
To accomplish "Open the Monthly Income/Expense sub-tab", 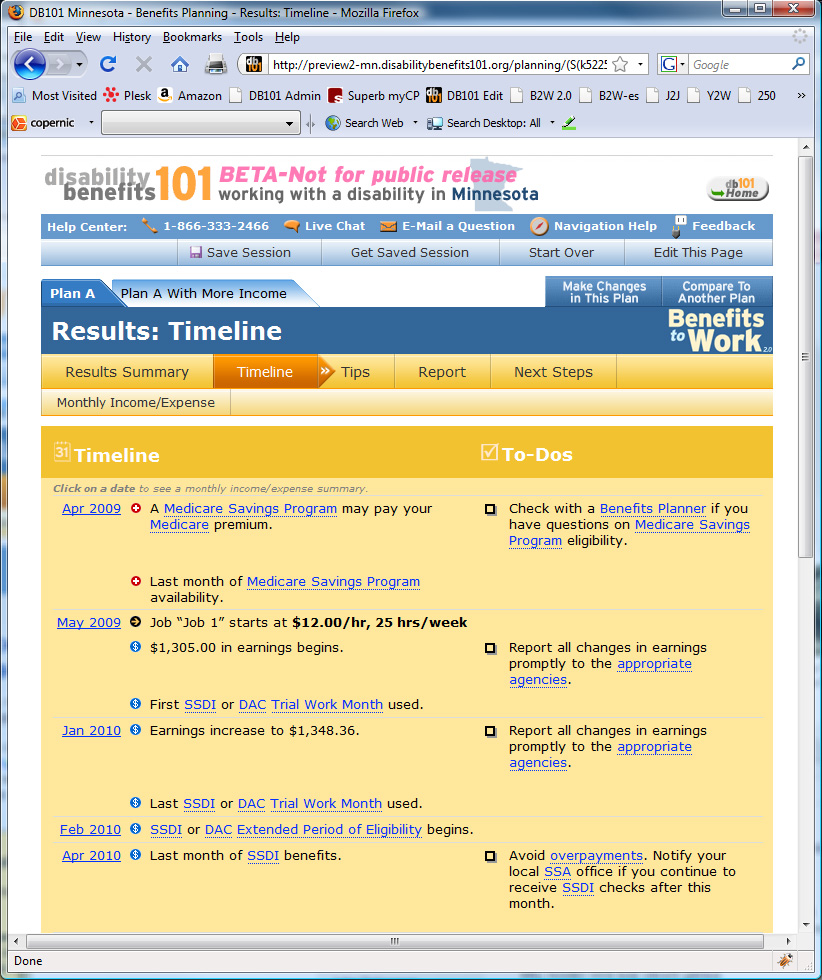I will click(136, 402).
